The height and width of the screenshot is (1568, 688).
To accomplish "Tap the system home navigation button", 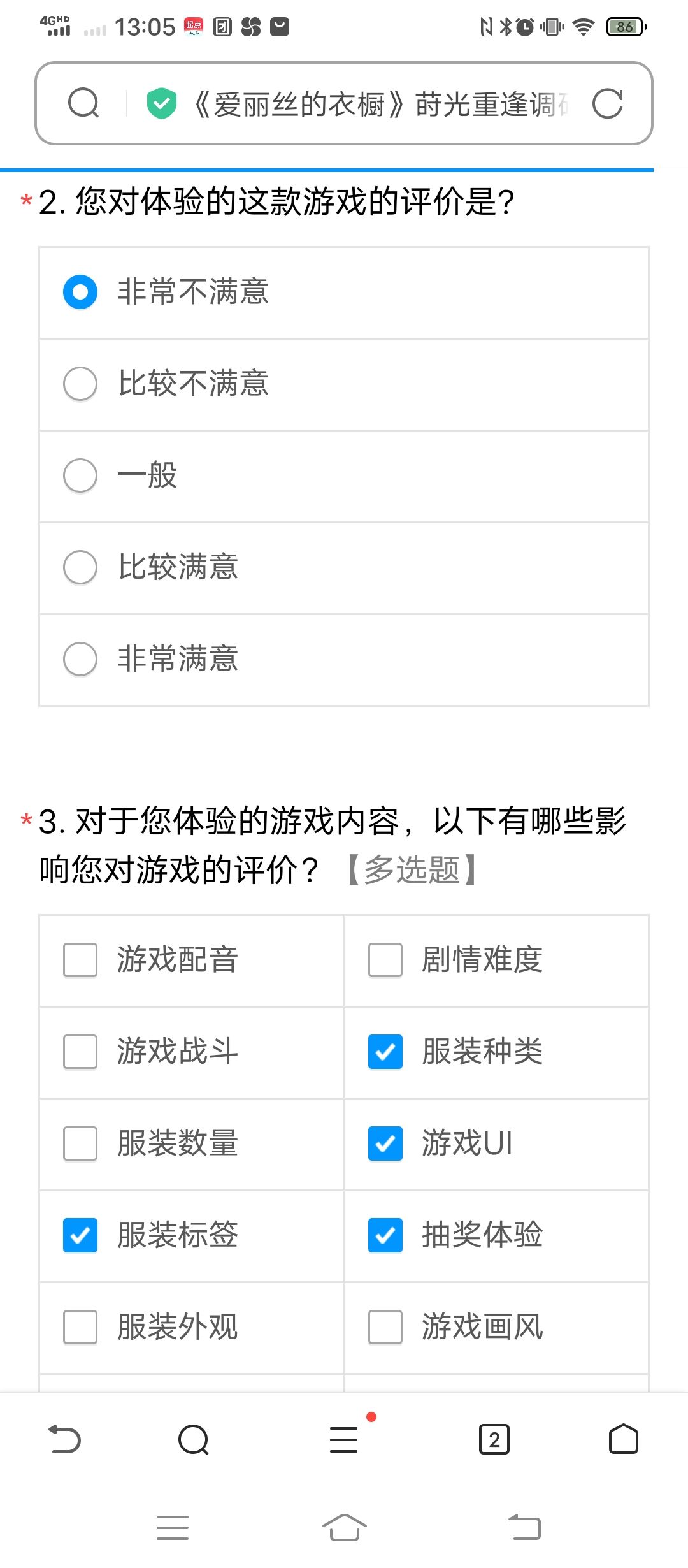I will [x=344, y=1527].
